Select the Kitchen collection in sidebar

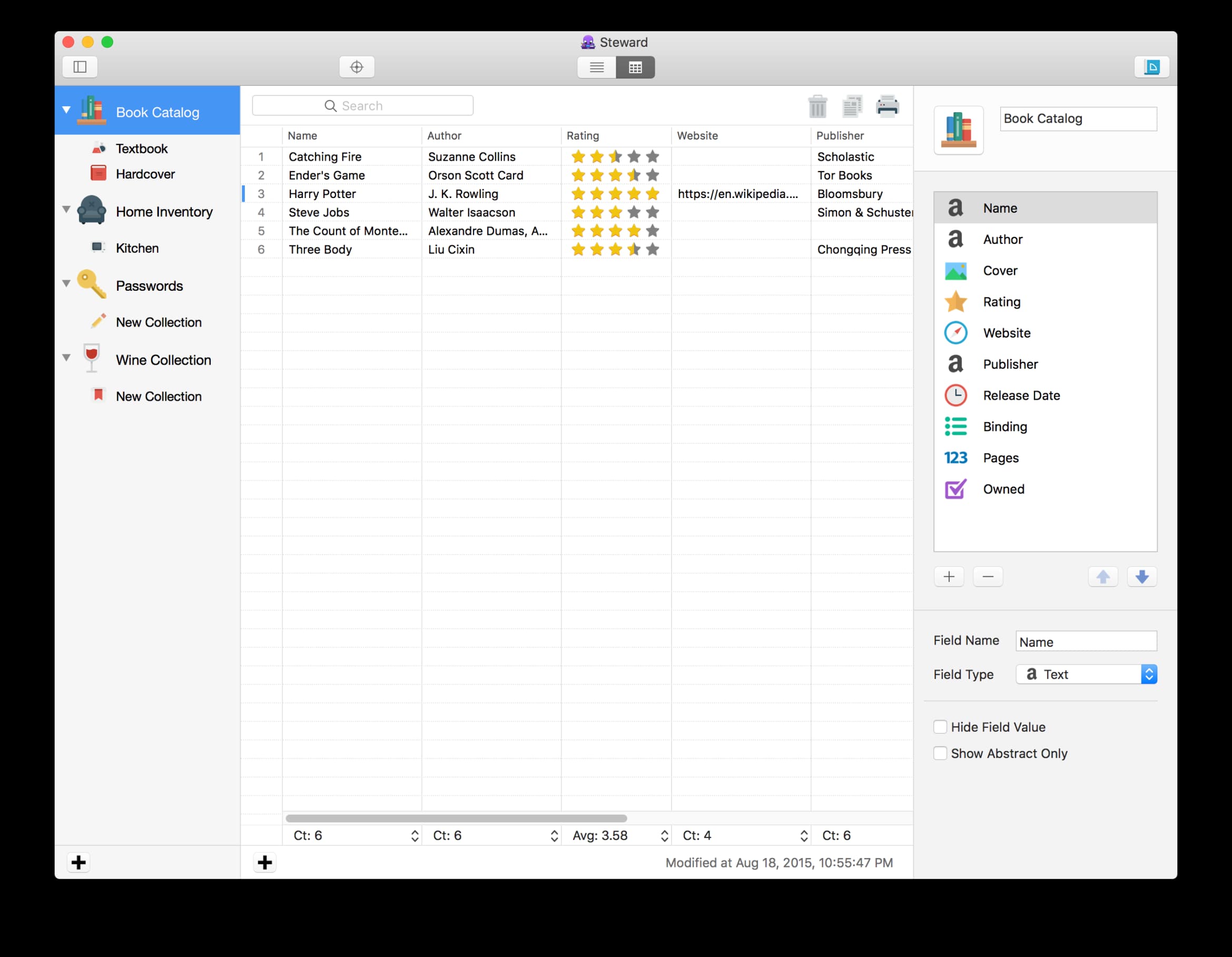[137, 248]
